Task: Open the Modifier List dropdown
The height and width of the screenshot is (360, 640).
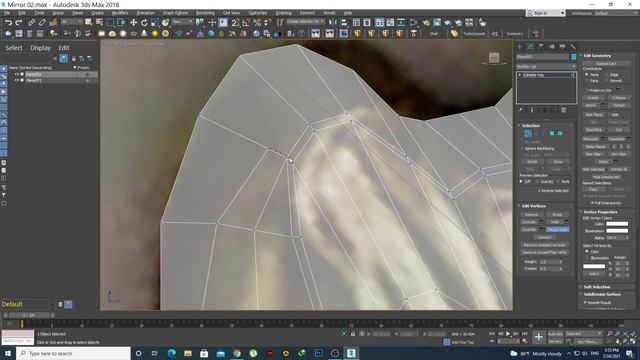Action: tap(546, 67)
